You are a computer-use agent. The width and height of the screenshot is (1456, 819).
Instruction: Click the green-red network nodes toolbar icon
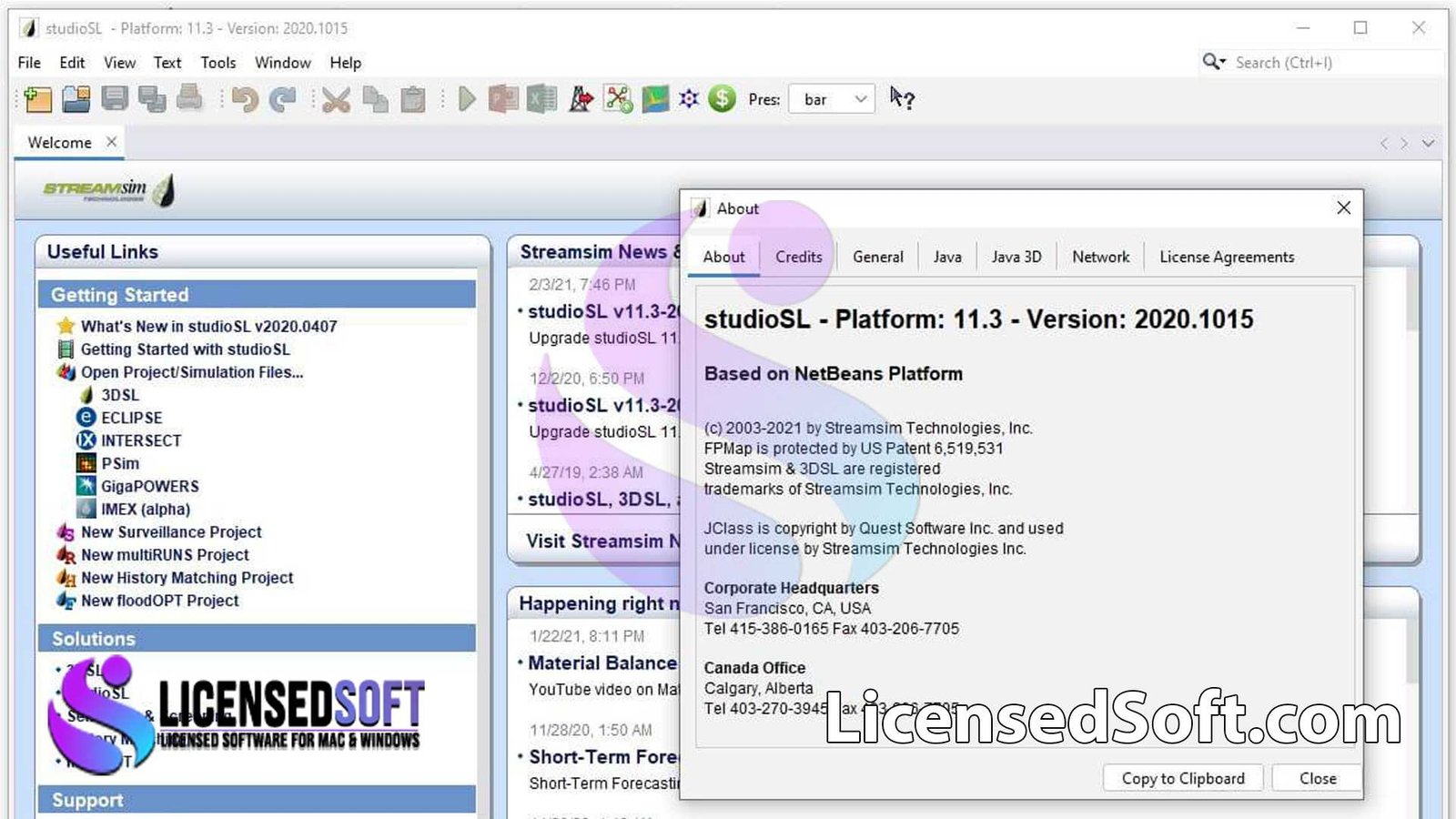click(618, 98)
